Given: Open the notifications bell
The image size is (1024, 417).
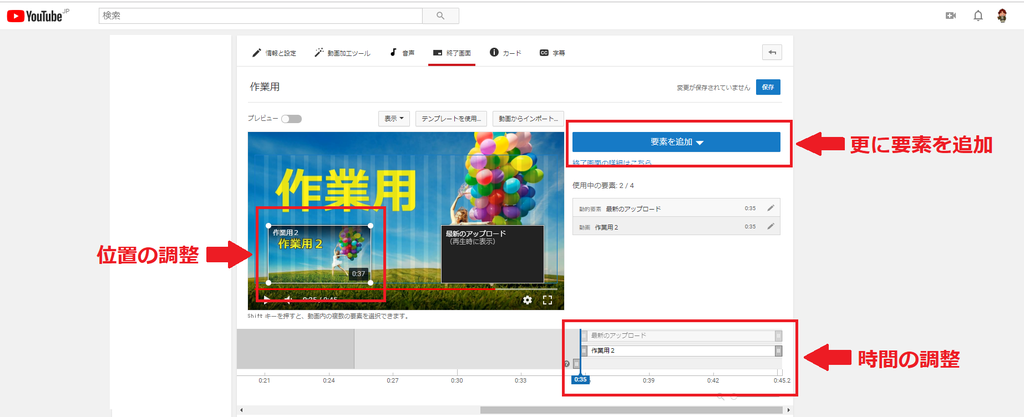Looking at the screenshot, I should point(978,16).
